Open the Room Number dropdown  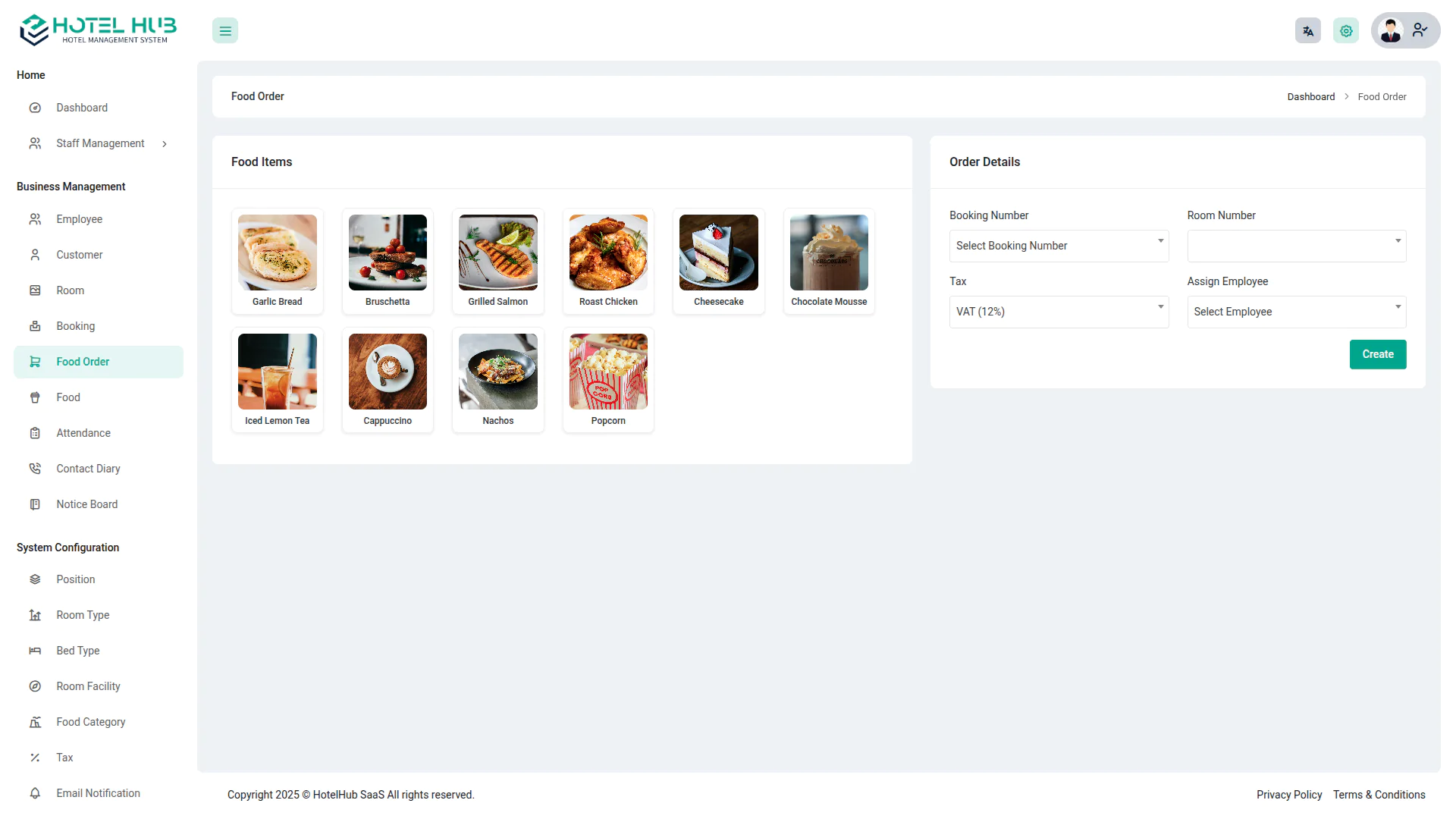(x=1297, y=246)
